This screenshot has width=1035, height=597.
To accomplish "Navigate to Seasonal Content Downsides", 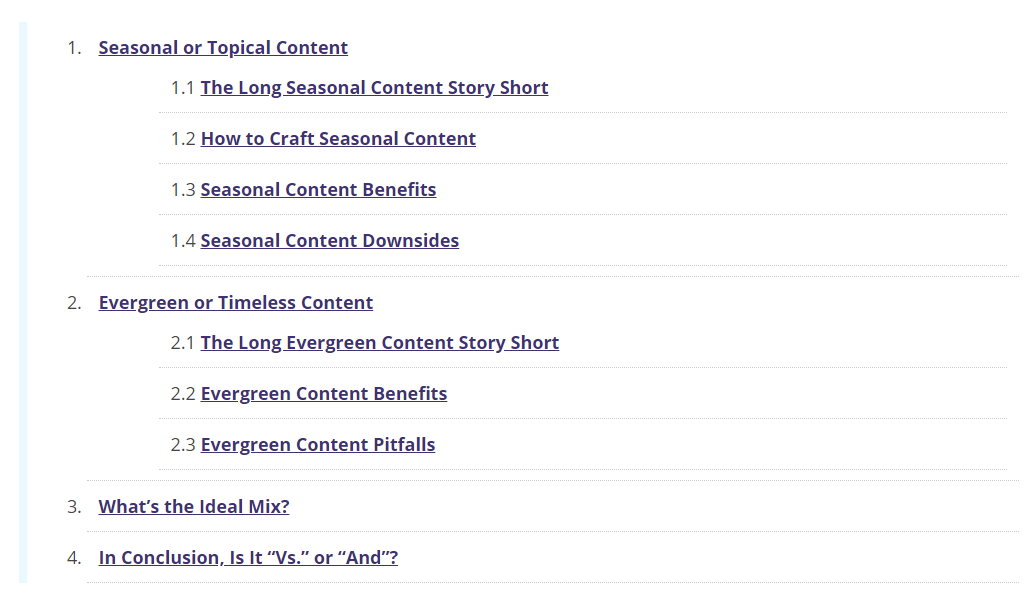I will (329, 240).
